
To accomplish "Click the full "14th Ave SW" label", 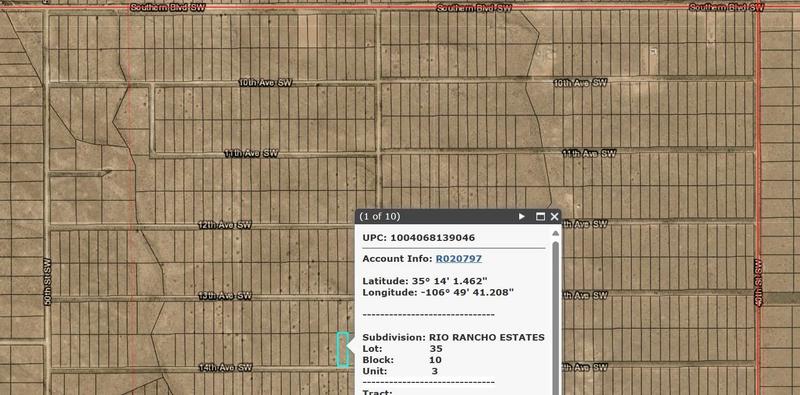I will coord(225,367).
